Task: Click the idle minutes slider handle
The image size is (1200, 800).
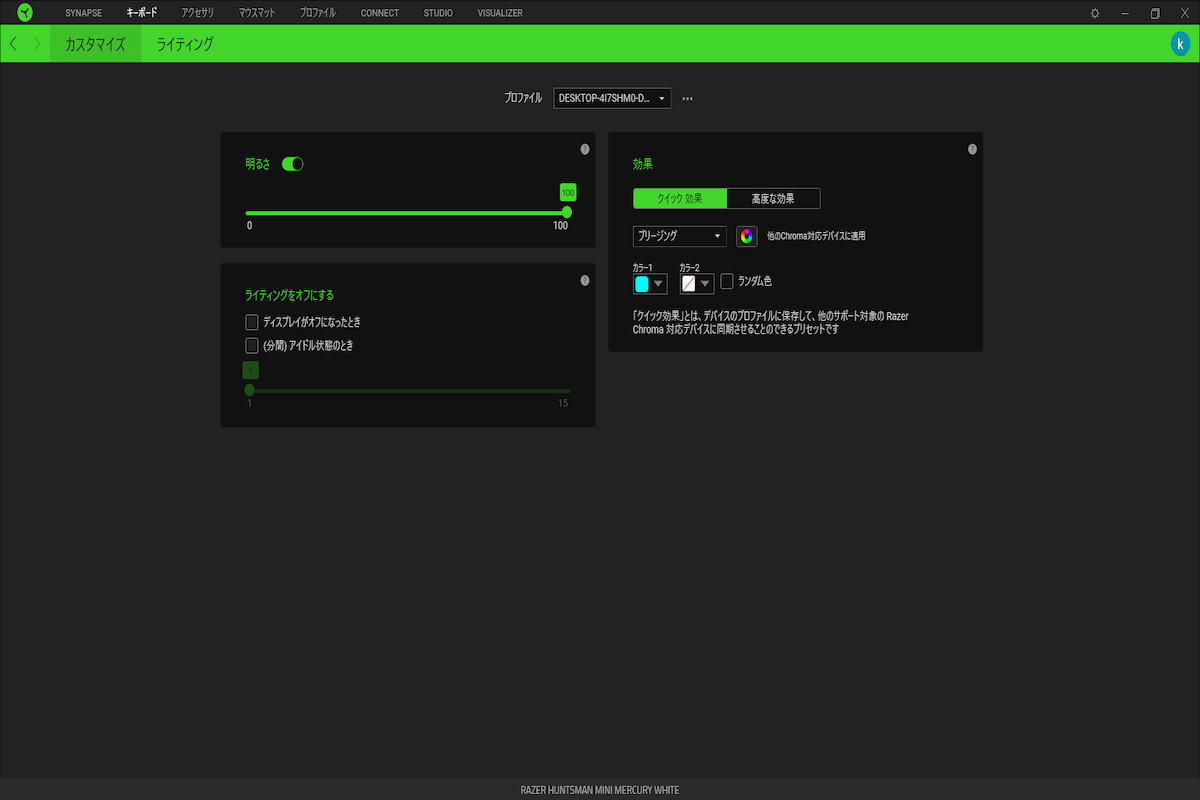Action: [x=249, y=390]
